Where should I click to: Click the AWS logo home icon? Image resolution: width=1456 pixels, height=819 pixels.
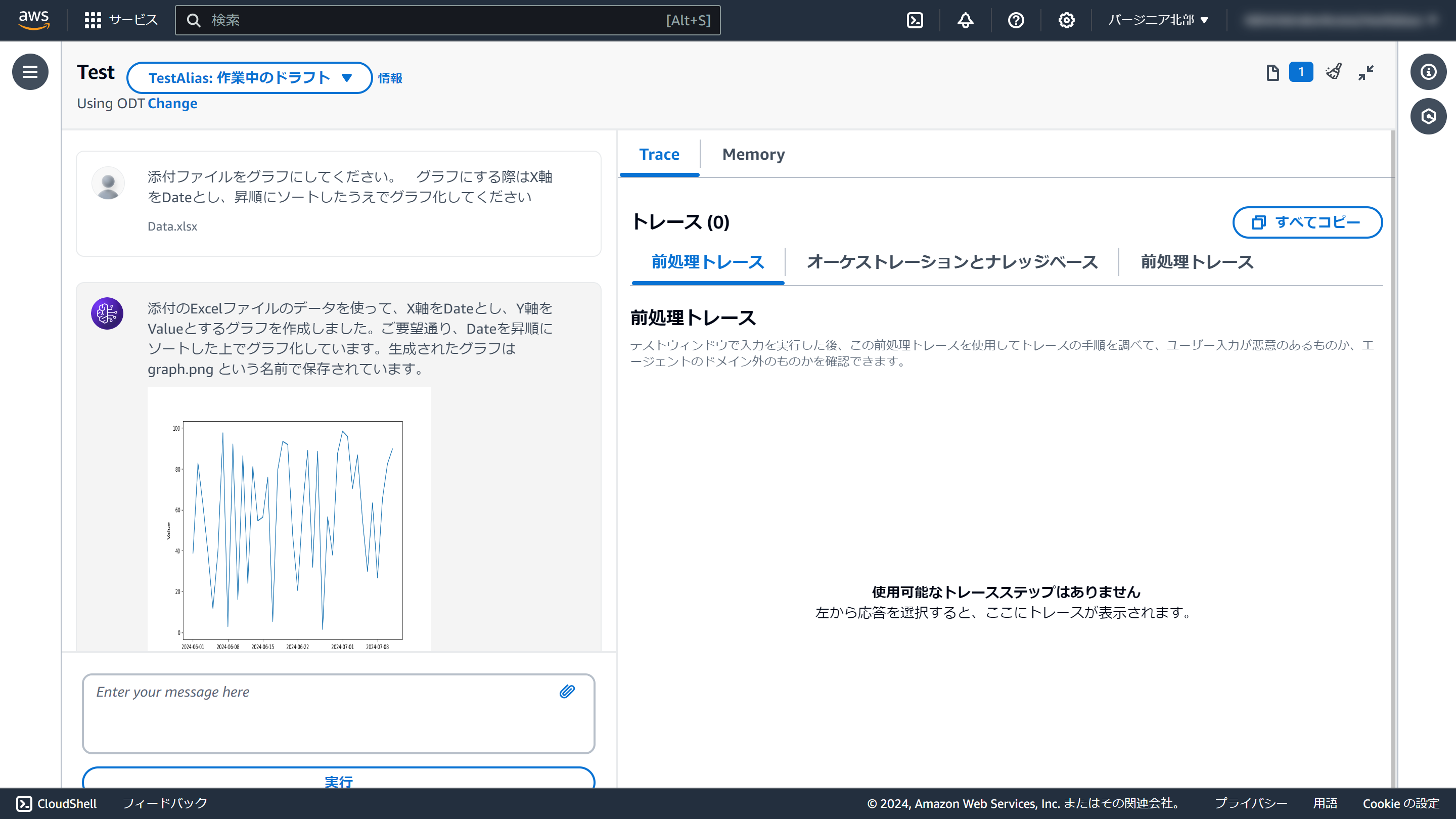33,20
